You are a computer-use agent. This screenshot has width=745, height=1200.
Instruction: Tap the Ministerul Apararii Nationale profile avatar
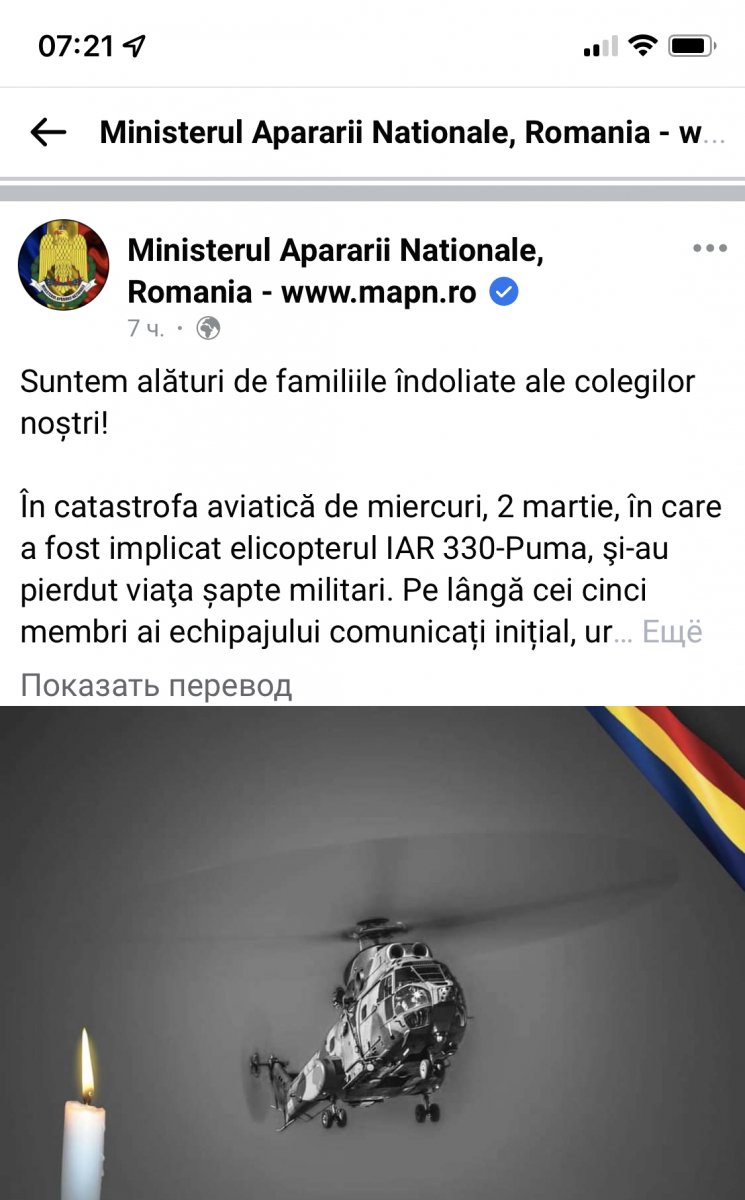pos(63,265)
